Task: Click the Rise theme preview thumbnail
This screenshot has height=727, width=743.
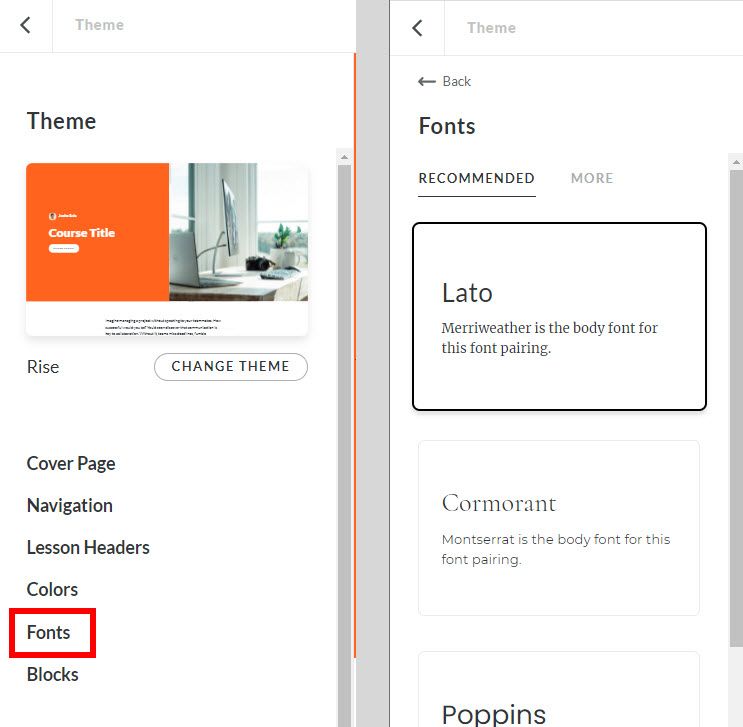Action: tap(167, 249)
